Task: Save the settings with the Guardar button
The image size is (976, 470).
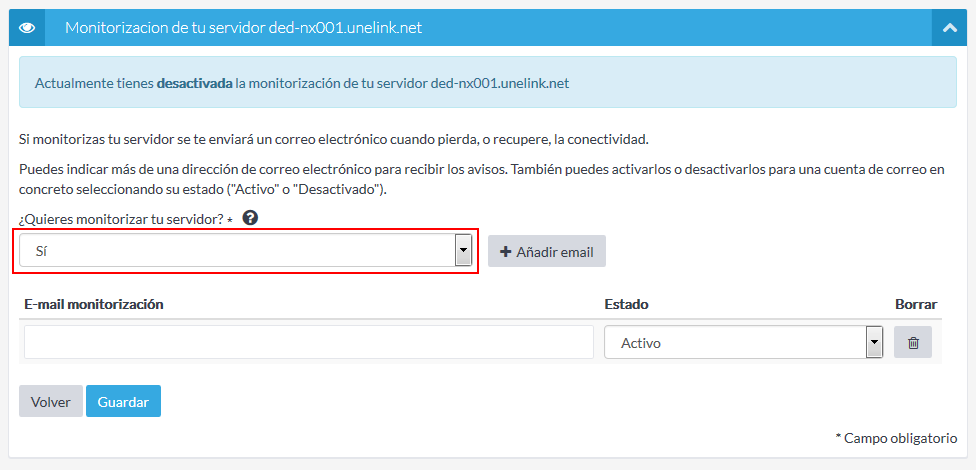Action: [x=123, y=402]
